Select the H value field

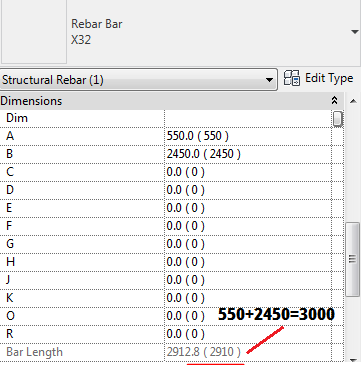tap(248, 262)
